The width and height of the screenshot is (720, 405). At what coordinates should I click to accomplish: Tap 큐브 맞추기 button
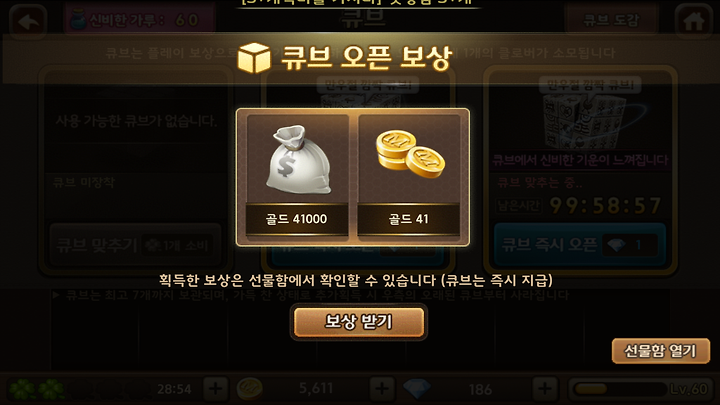point(135,245)
